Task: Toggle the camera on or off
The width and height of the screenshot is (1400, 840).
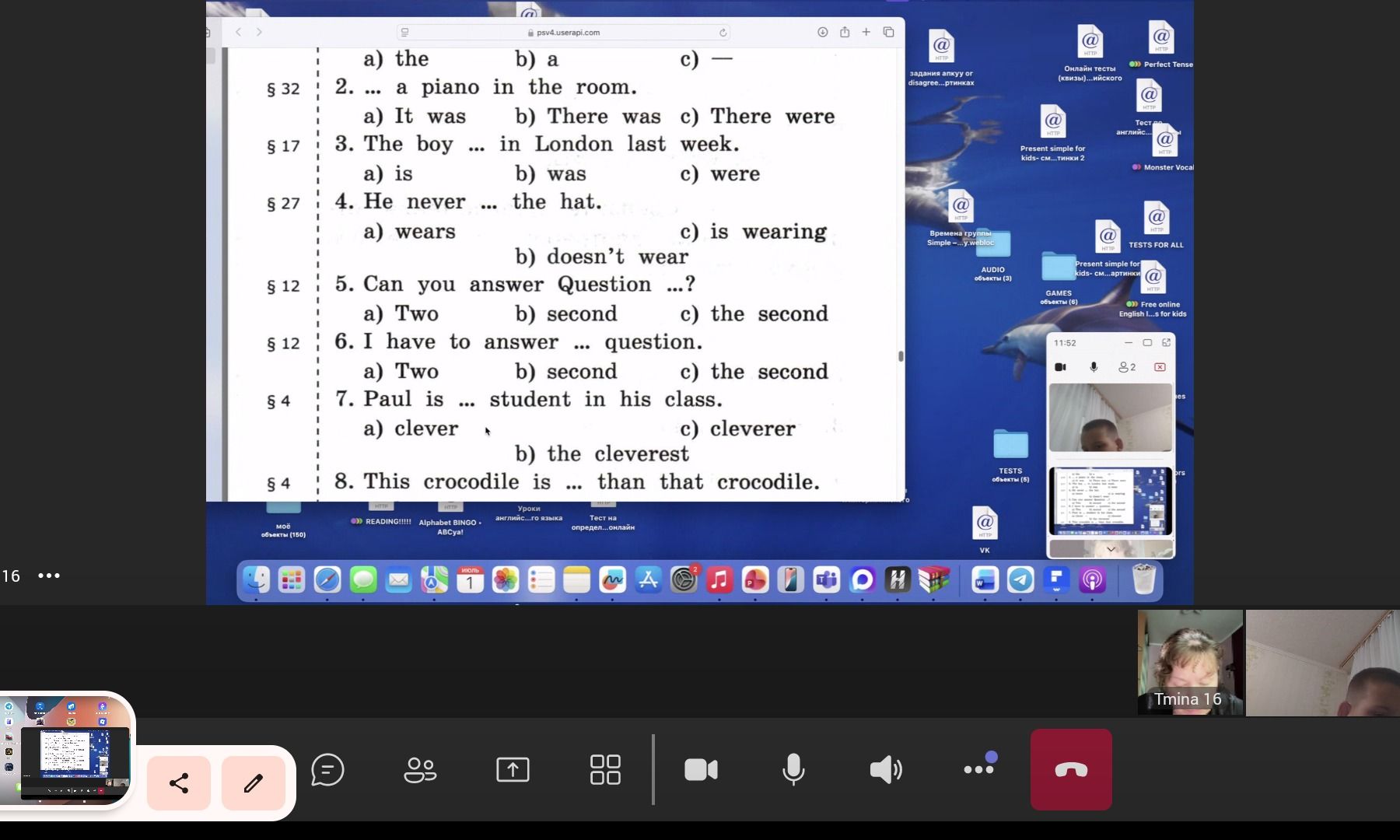Action: pyautogui.click(x=701, y=770)
